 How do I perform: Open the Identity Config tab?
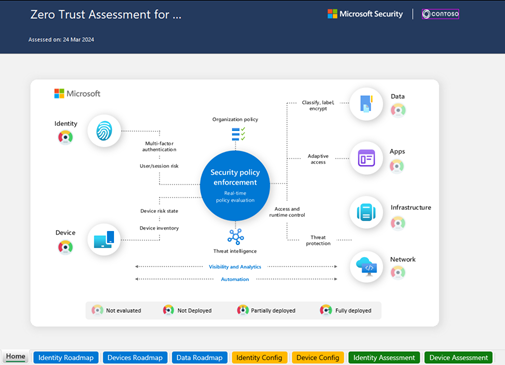pyautogui.click(x=259, y=358)
